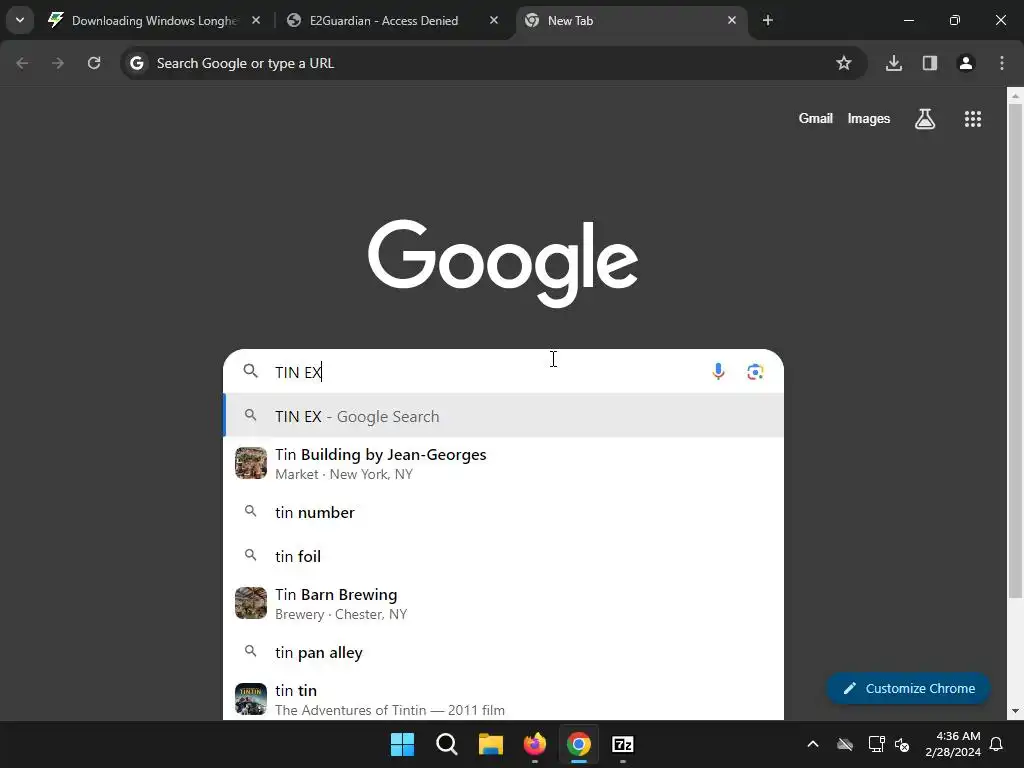Open clock showing 4:36 AM
The width and height of the screenshot is (1024, 768).
(953, 744)
